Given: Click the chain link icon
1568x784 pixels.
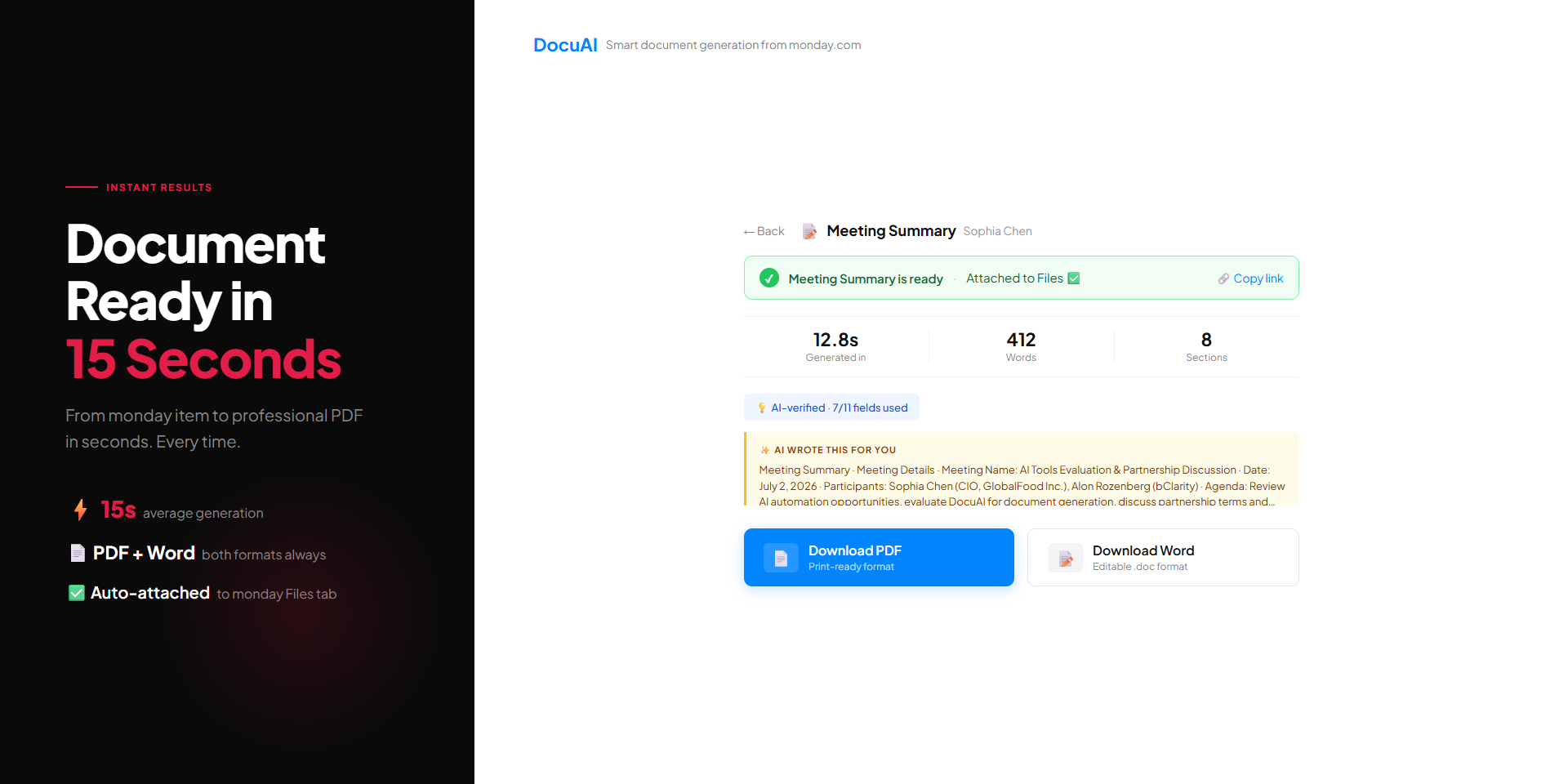Looking at the screenshot, I should click(x=1223, y=278).
